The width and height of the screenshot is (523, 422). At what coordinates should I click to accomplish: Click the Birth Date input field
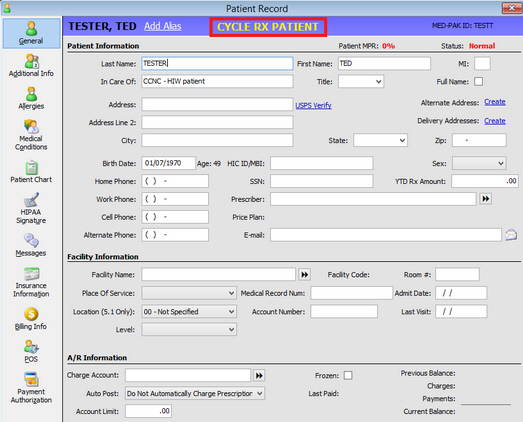(168, 163)
